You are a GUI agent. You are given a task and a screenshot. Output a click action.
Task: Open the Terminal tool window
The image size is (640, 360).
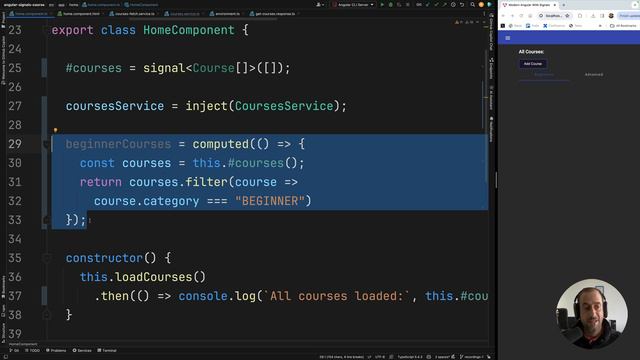pyautogui.click(x=107, y=350)
